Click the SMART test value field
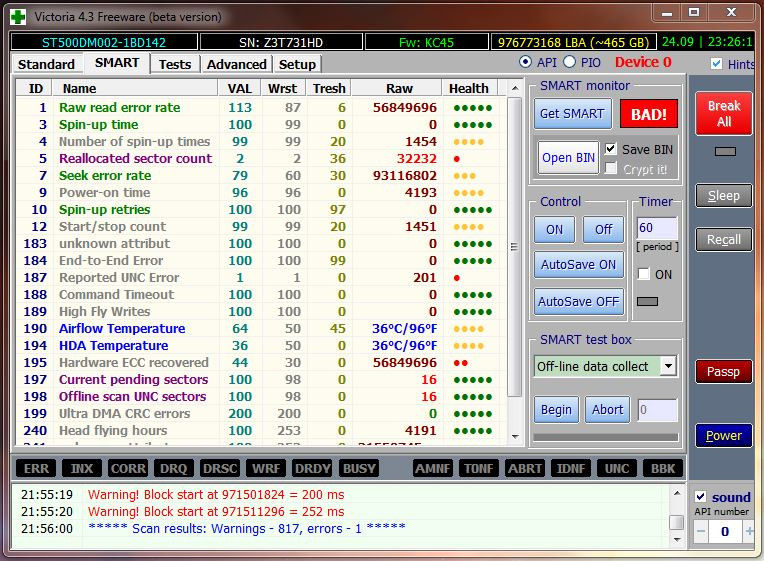The height and width of the screenshot is (561, 764). click(x=658, y=410)
